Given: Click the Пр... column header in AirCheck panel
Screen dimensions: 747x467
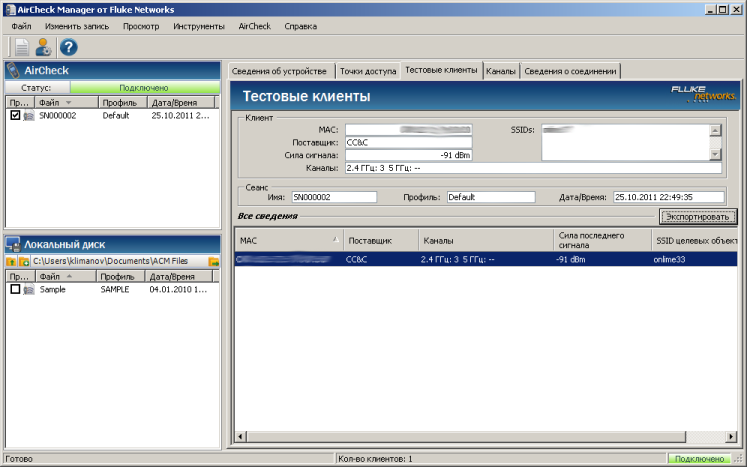Looking at the screenshot, I should point(20,102).
